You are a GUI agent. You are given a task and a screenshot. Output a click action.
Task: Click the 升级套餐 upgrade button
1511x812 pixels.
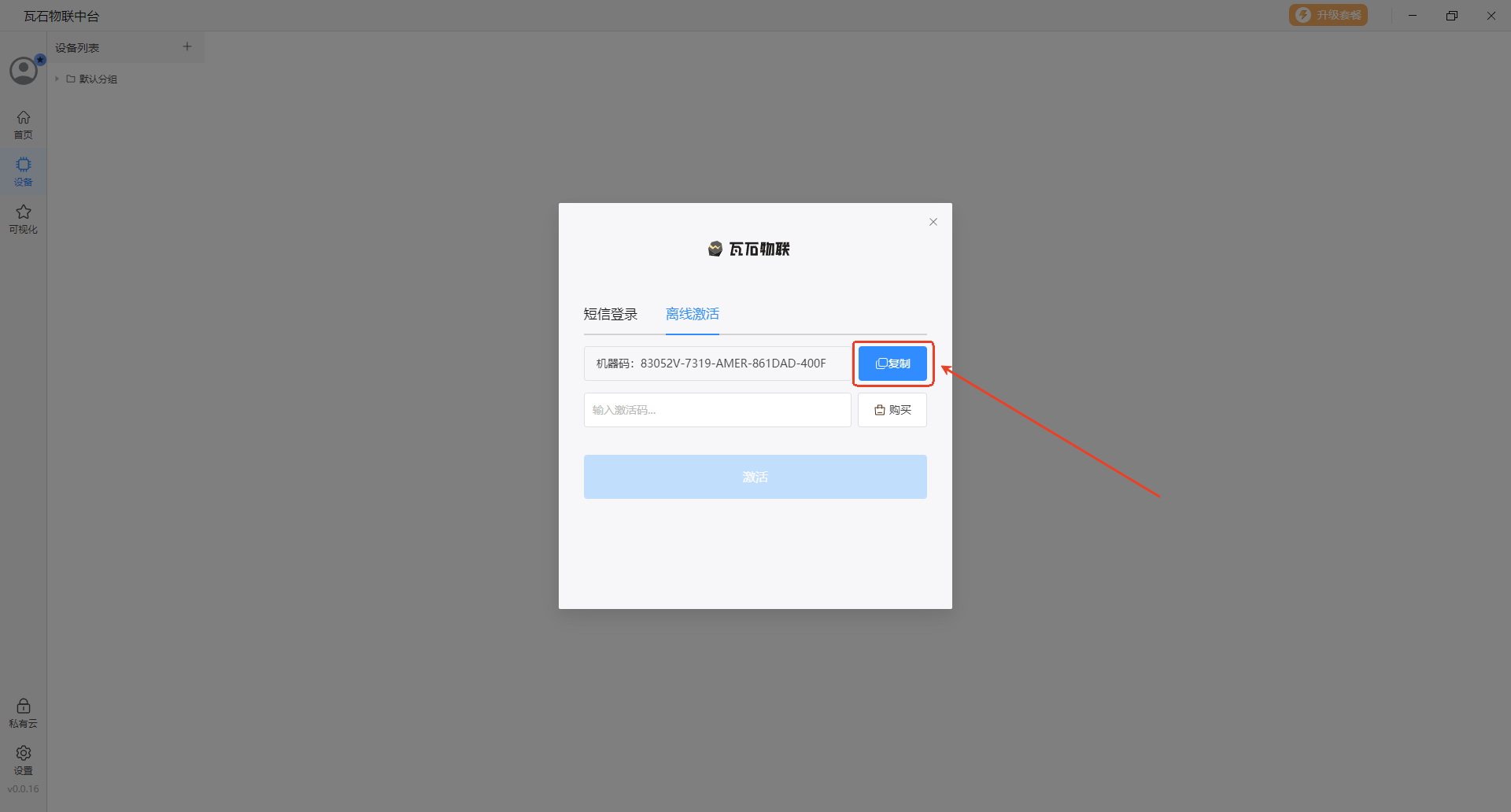1328,15
